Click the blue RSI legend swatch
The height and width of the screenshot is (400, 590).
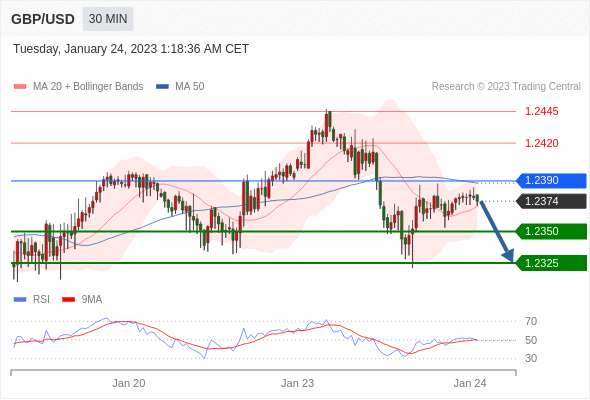20,300
